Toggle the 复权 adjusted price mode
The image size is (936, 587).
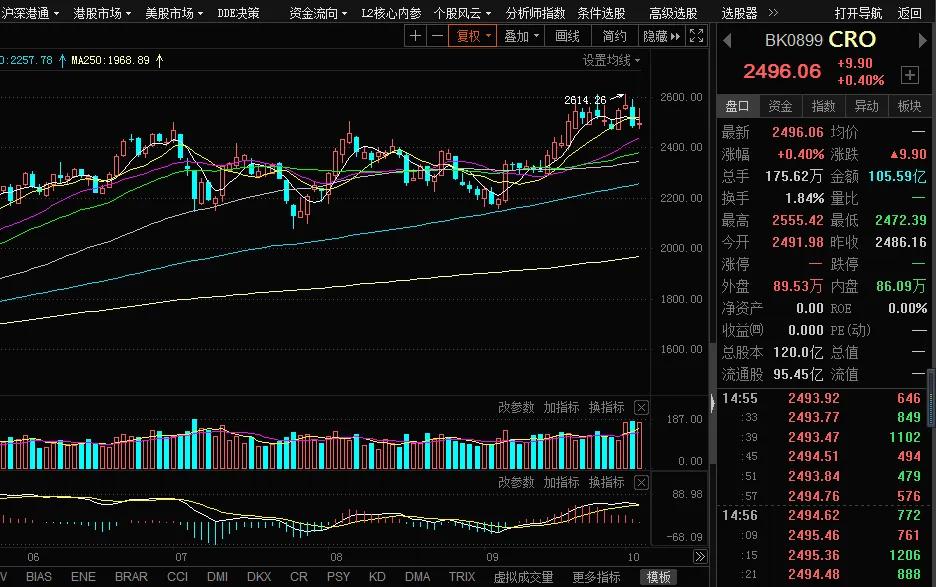pyautogui.click(x=468, y=35)
